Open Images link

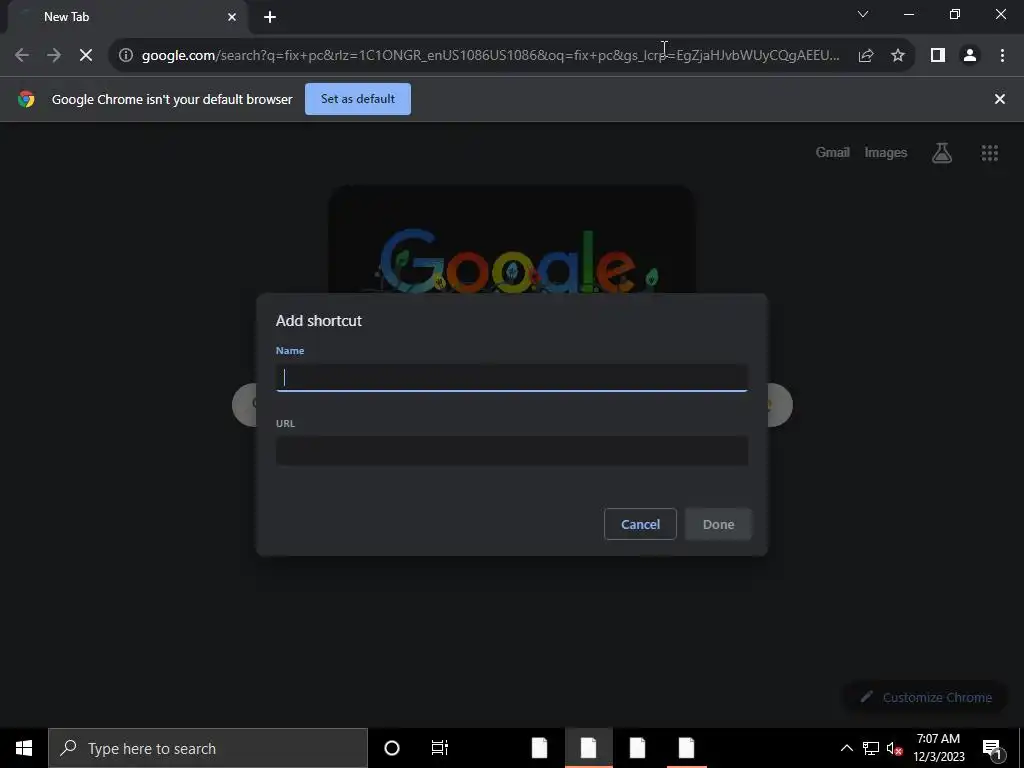(x=886, y=152)
